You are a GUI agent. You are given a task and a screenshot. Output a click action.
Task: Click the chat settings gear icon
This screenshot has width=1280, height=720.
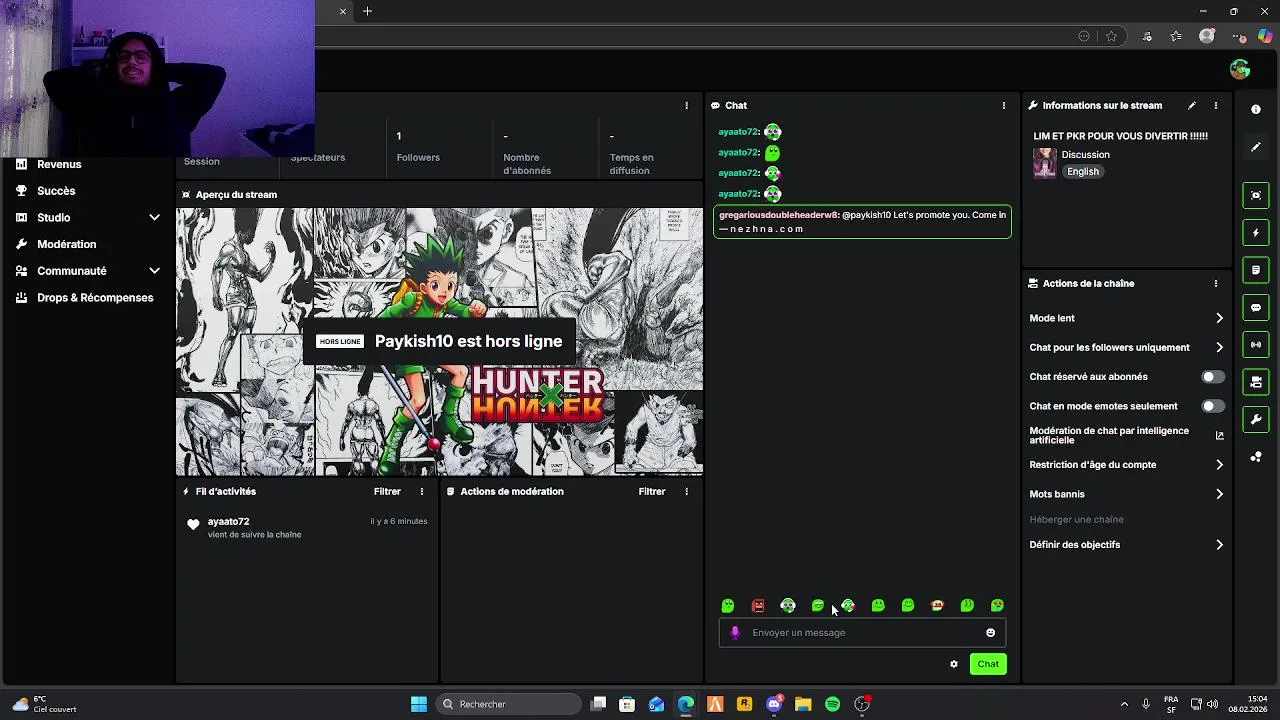coord(954,664)
